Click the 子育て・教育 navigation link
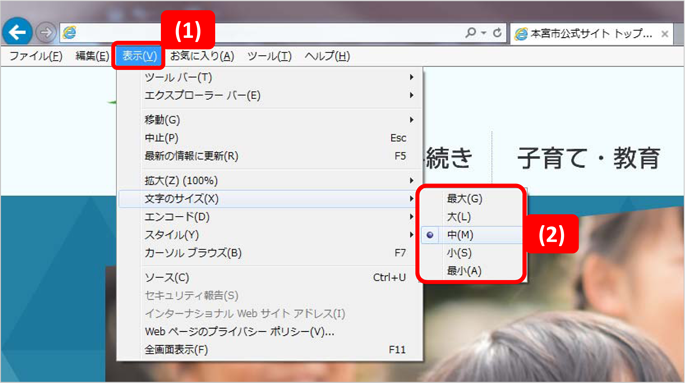This screenshot has width=685, height=383. click(588, 158)
